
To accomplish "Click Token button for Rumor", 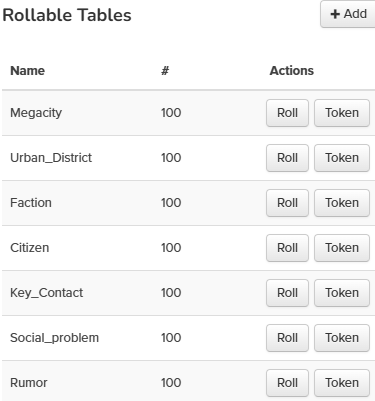I will [342, 383].
